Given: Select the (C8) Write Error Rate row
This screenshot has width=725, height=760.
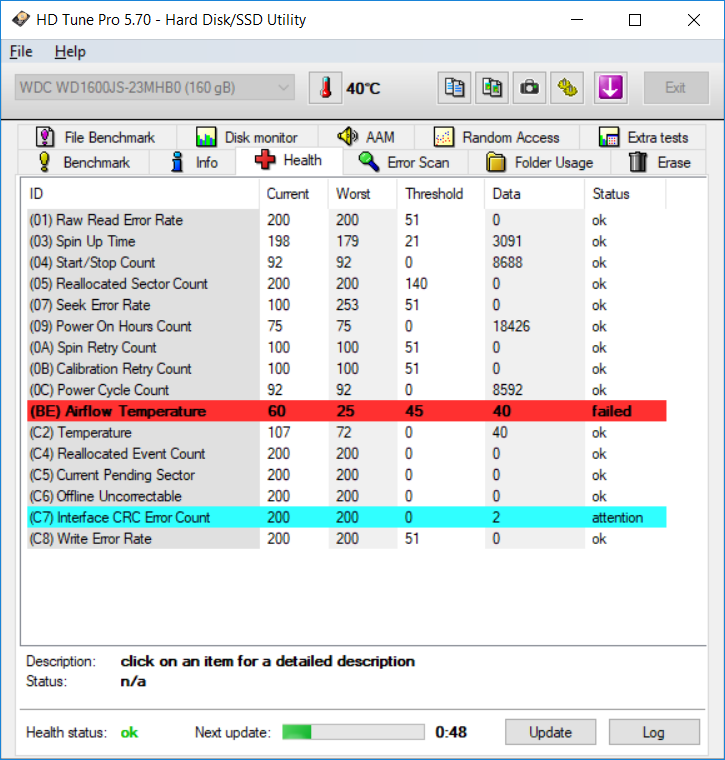Looking at the screenshot, I should click(x=347, y=538).
